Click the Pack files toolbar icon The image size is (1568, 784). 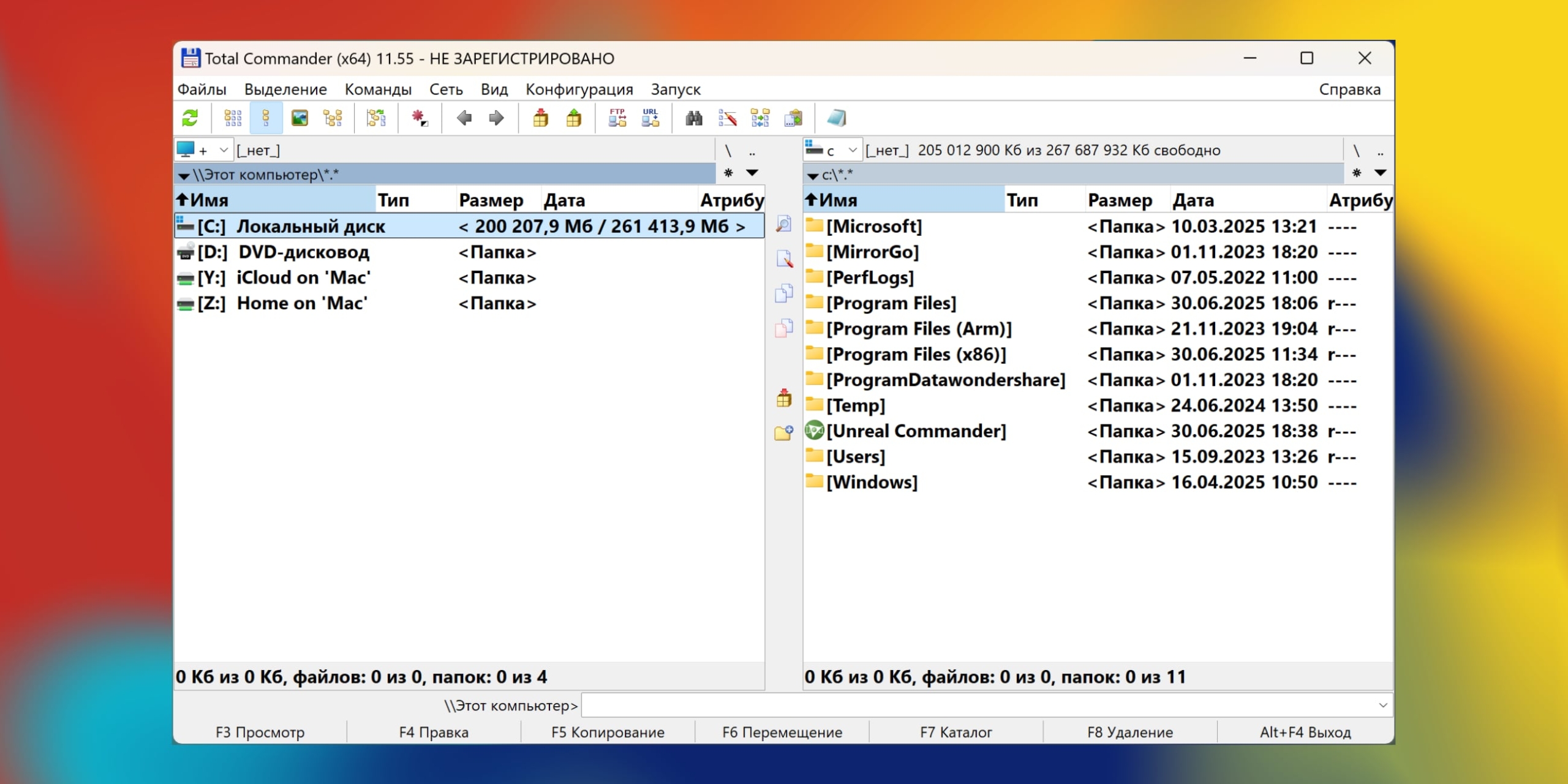(540, 118)
